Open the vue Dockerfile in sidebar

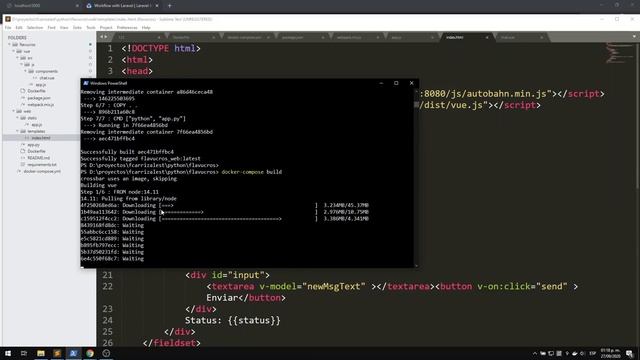pos(36,91)
